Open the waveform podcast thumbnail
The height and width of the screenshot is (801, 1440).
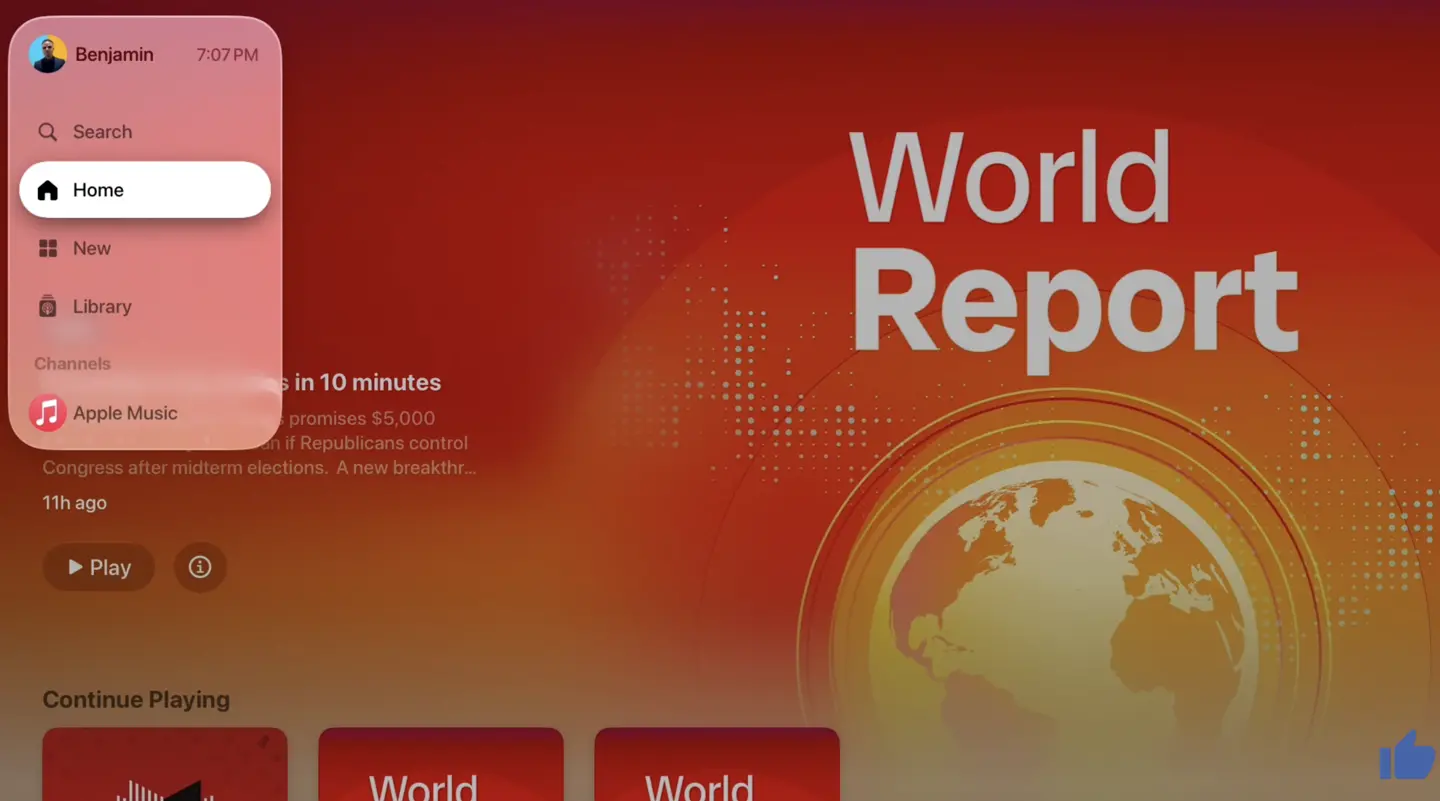[x=165, y=764]
